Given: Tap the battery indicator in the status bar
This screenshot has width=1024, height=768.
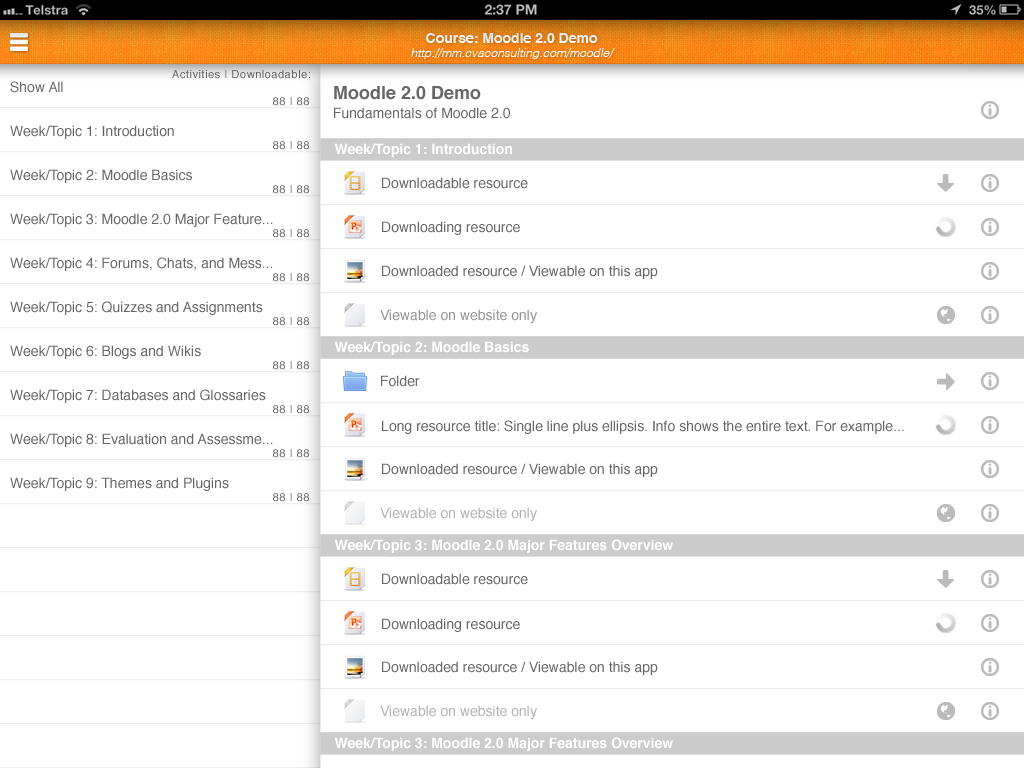Looking at the screenshot, I should (x=1009, y=10).
